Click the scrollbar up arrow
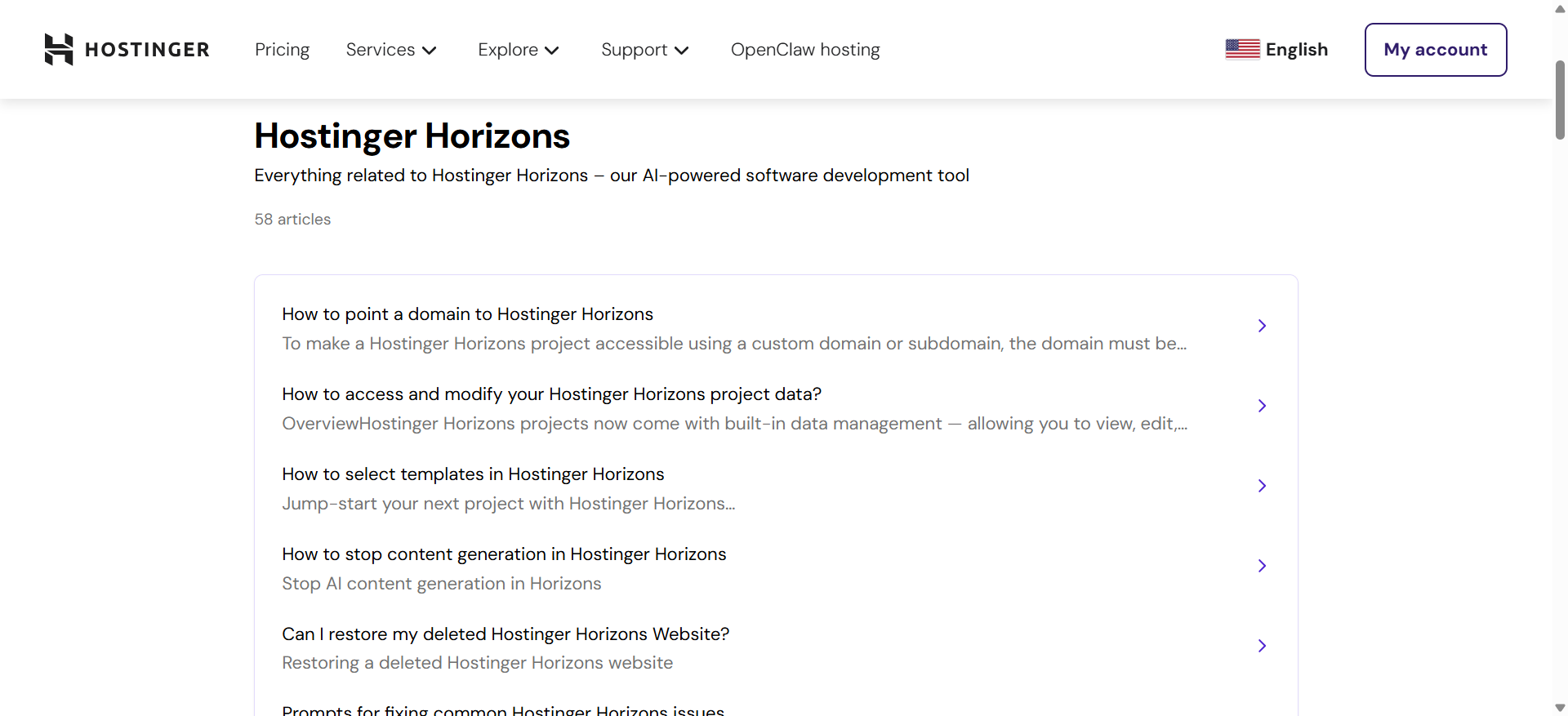 pyautogui.click(x=1560, y=9)
